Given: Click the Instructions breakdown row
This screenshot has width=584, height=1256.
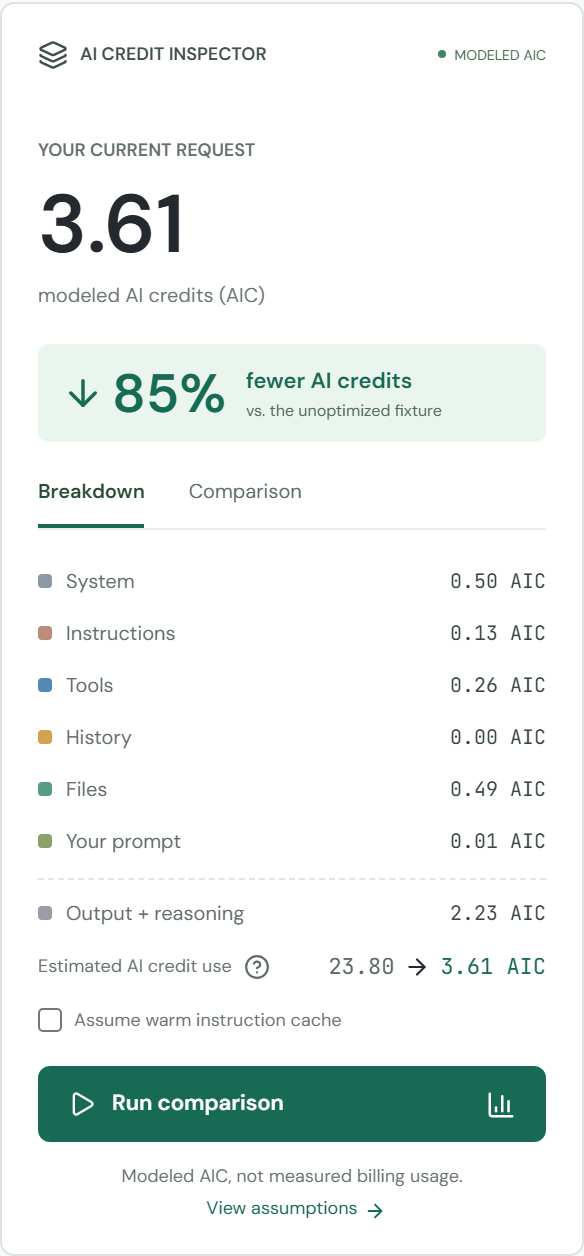Looking at the screenshot, I should click(292, 633).
